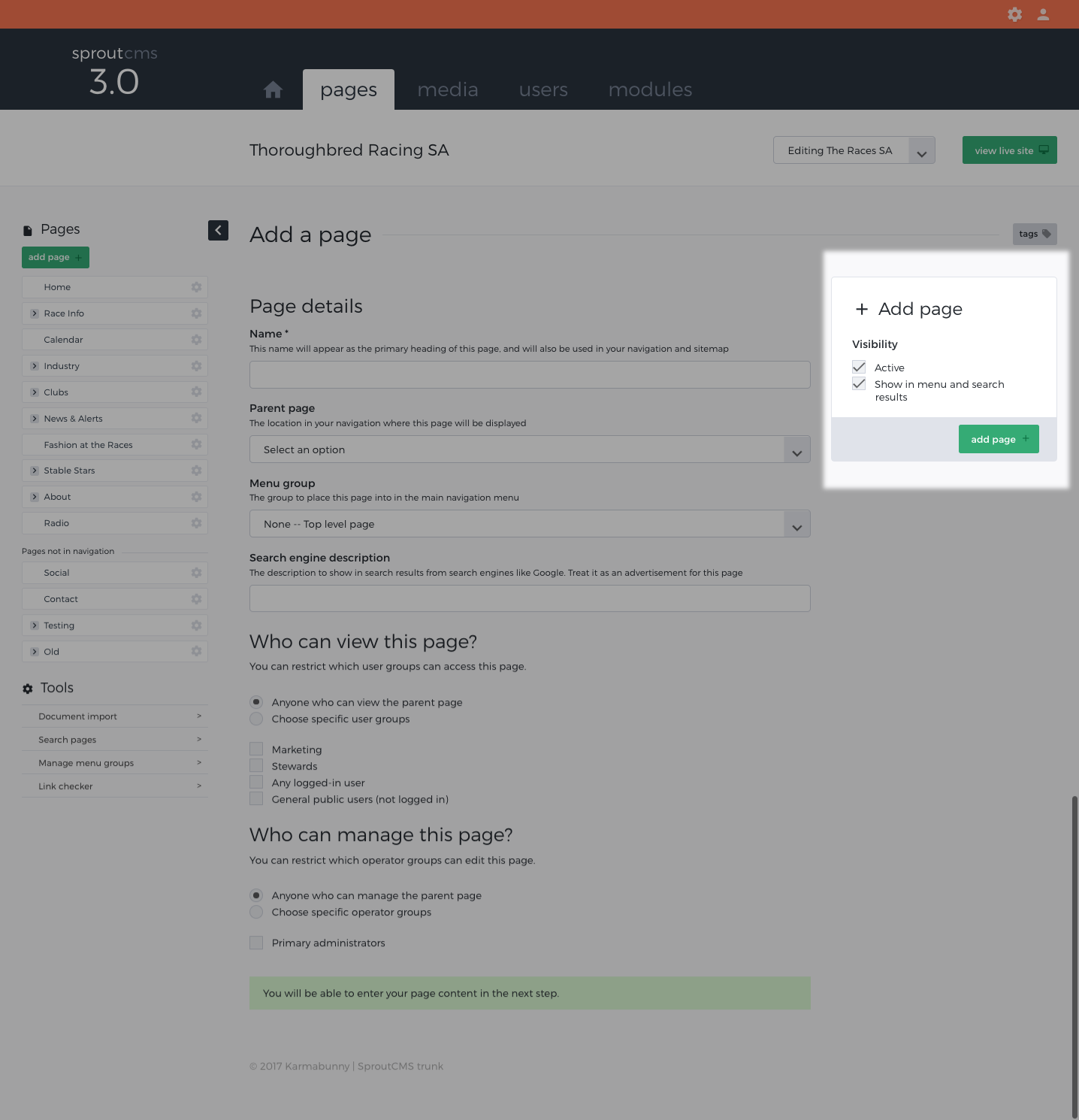Open the Parent page dropdown
This screenshot has width=1079, height=1120.
530,450
